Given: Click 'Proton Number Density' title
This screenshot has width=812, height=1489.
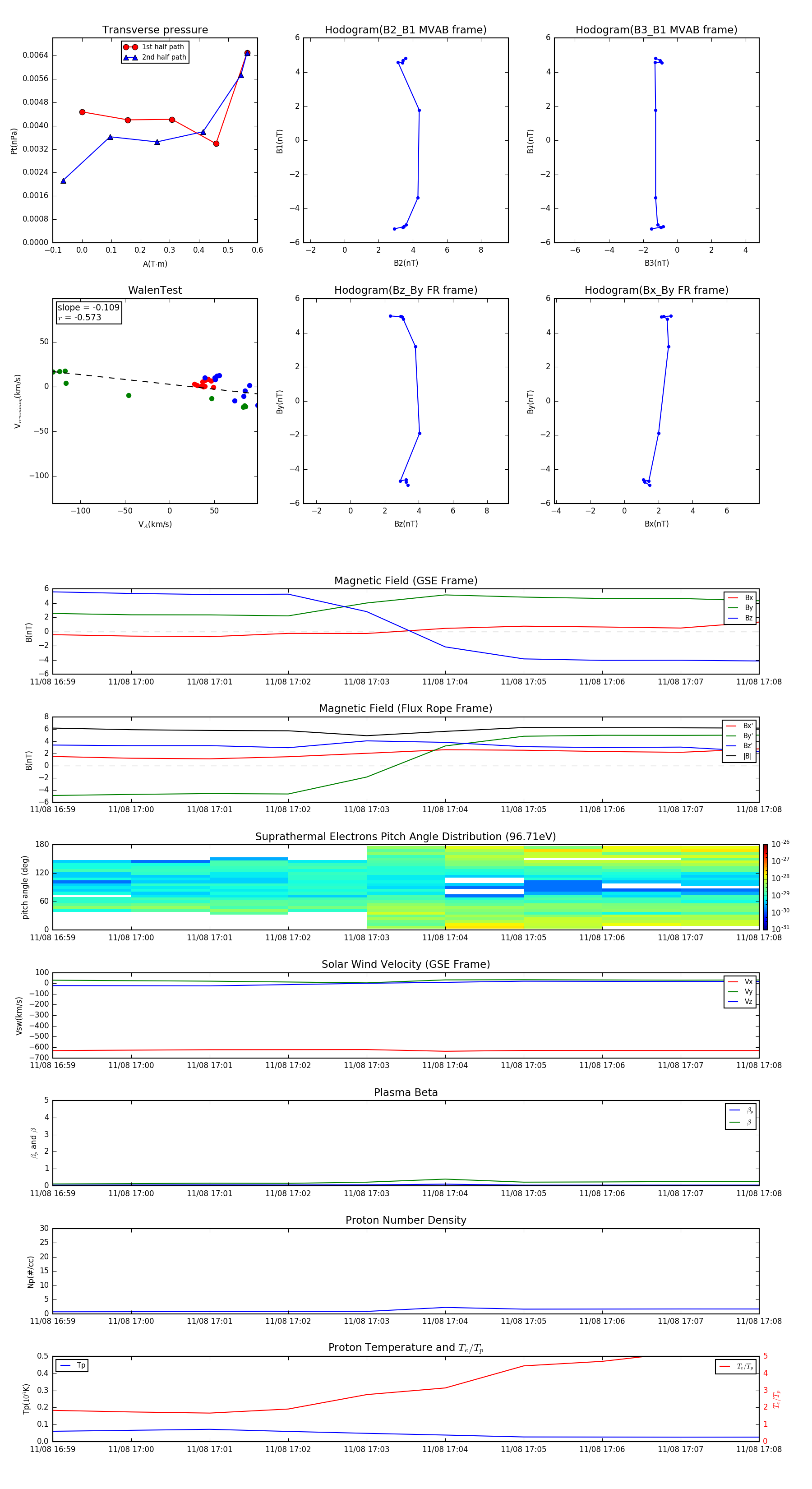Looking at the screenshot, I should click(x=406, y=1220).
